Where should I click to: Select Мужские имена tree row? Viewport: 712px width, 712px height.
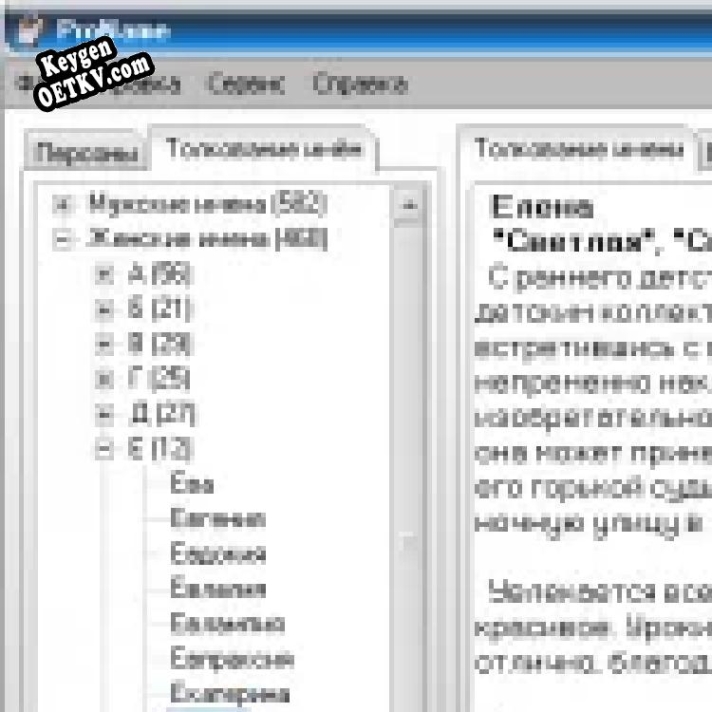tap(208, 204)
